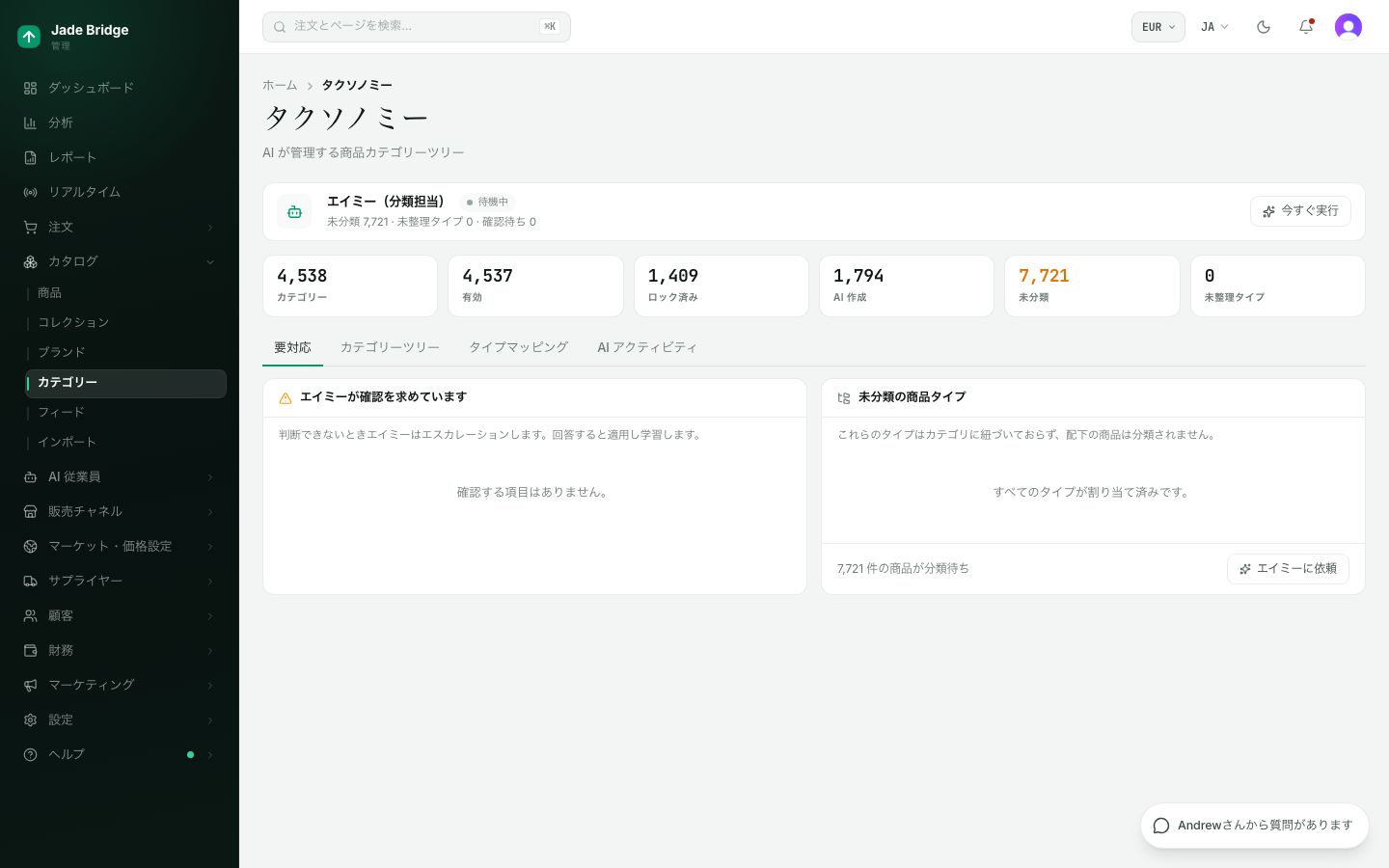Screen dimensions: 1389x868
Task: Select the 要対応 tab
Action: click(292, 347)
